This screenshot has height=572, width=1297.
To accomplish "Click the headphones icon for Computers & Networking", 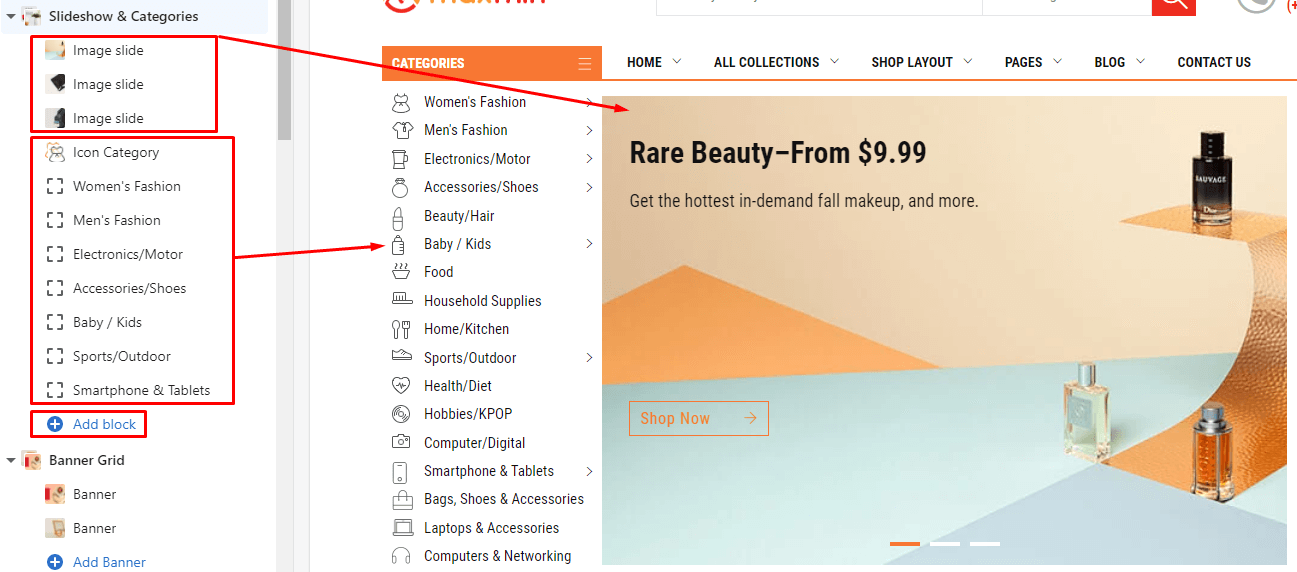I will pyautogui.click(x=401, y=556).
